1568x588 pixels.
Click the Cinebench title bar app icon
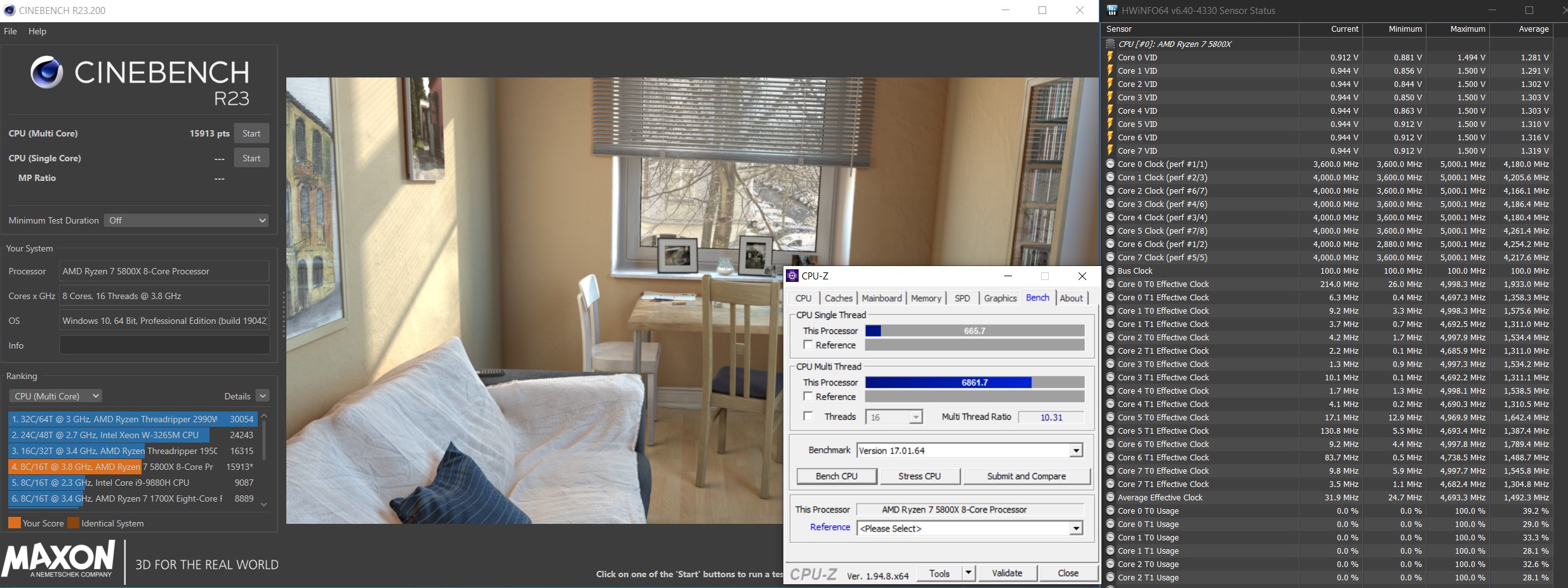(10, 10)
